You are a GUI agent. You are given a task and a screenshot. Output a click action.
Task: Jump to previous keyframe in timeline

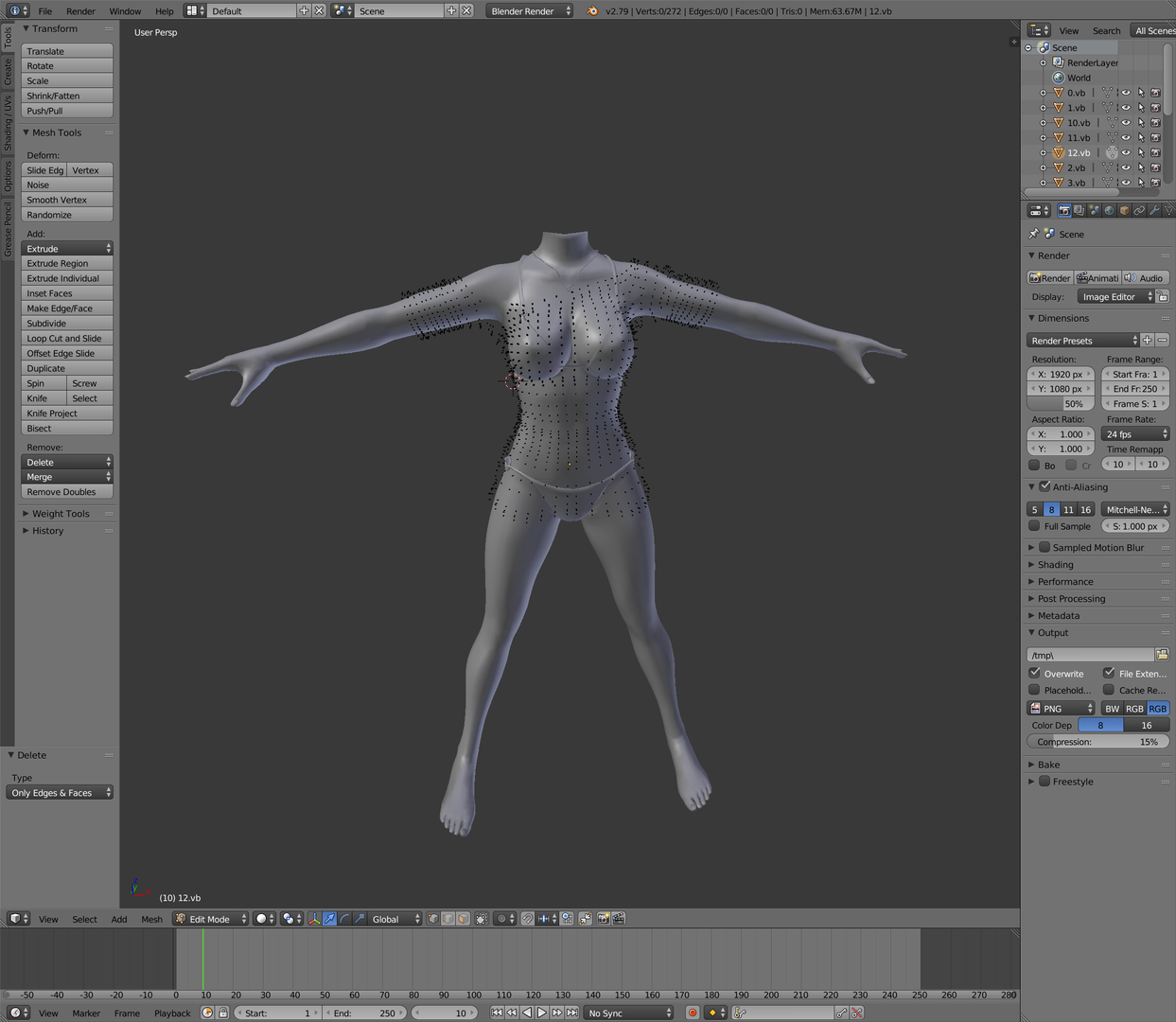[512, 1013]
